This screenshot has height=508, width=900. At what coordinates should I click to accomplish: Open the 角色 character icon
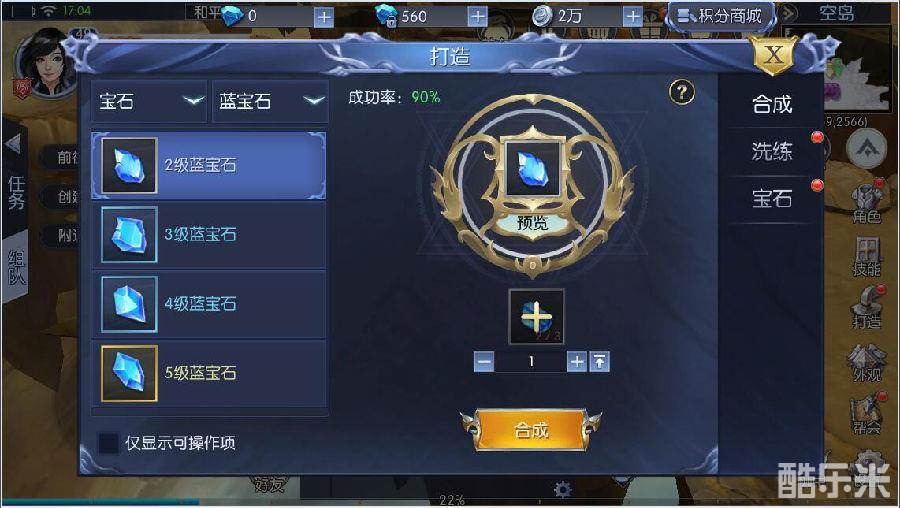click(x=867, y=204)
